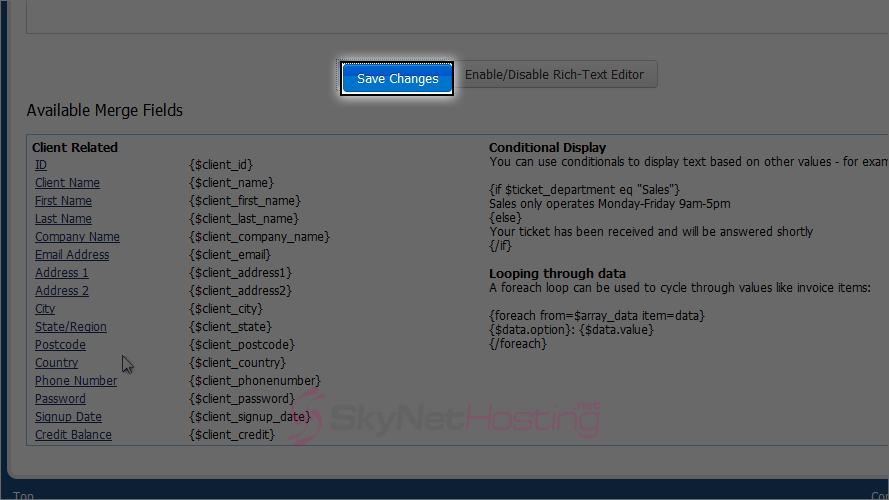The width and height of the screenshot is (889, 500).
Task: Select the {$data.option}: {$data.value} line
Action: point(572,330)
